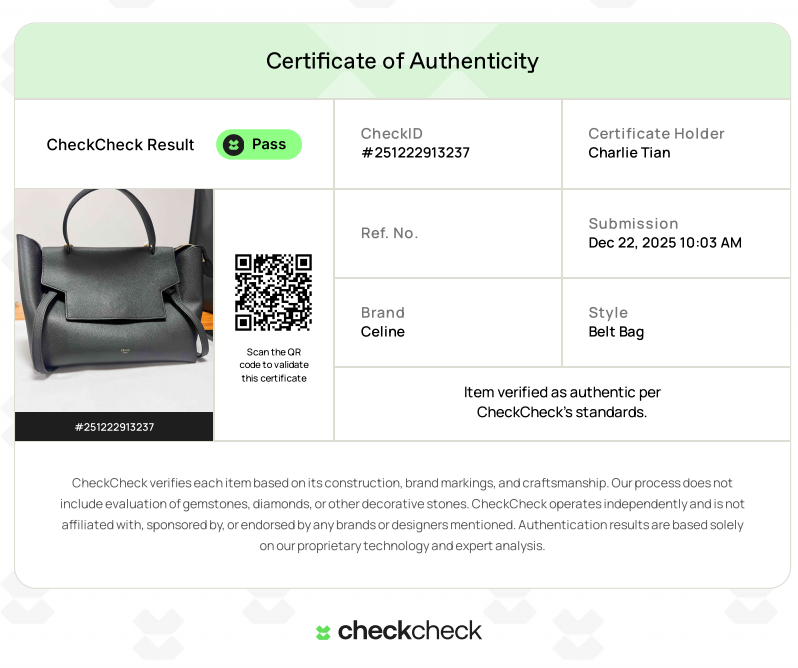Click the Item verified as authentic statement
The width and height of the screenshot is (798, 668).
pos(562,402)
